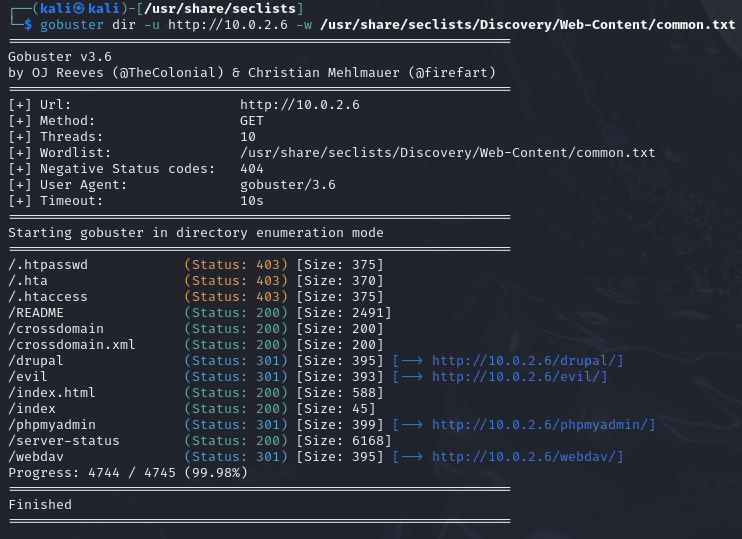Open the http://10.0.2.6/webdav/ redirect link
Image resolution: width=742 pixels, height=539 pixels.
coord(527,457)
